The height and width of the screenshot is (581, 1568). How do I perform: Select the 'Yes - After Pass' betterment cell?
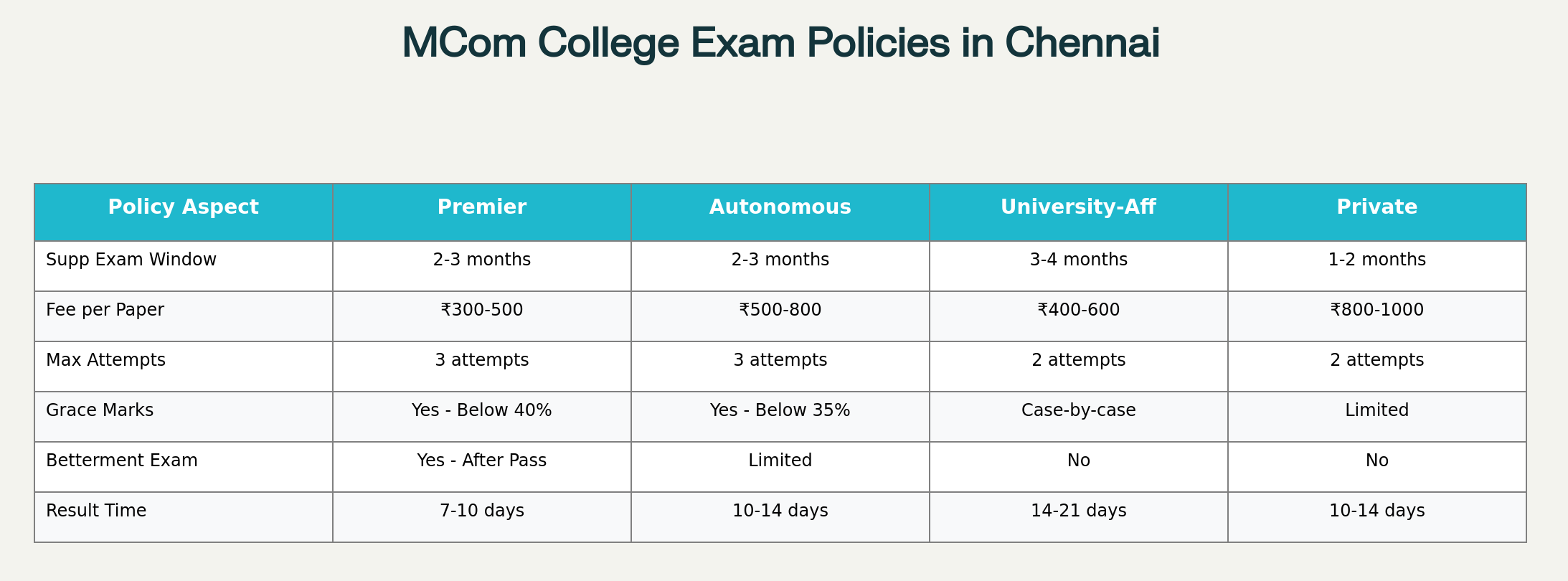[x=481, y=460]
